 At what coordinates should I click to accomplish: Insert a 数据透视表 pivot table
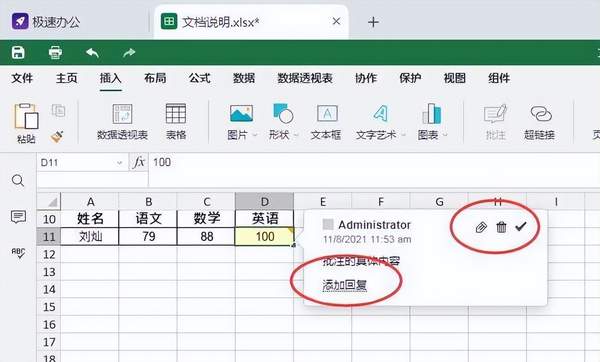(122, 122)
